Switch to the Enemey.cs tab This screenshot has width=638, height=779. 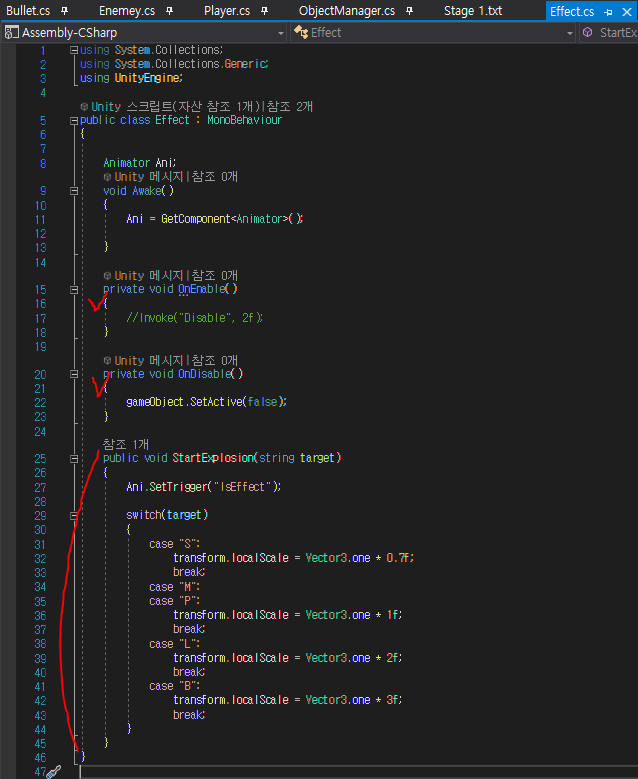(x=127, y=10)
